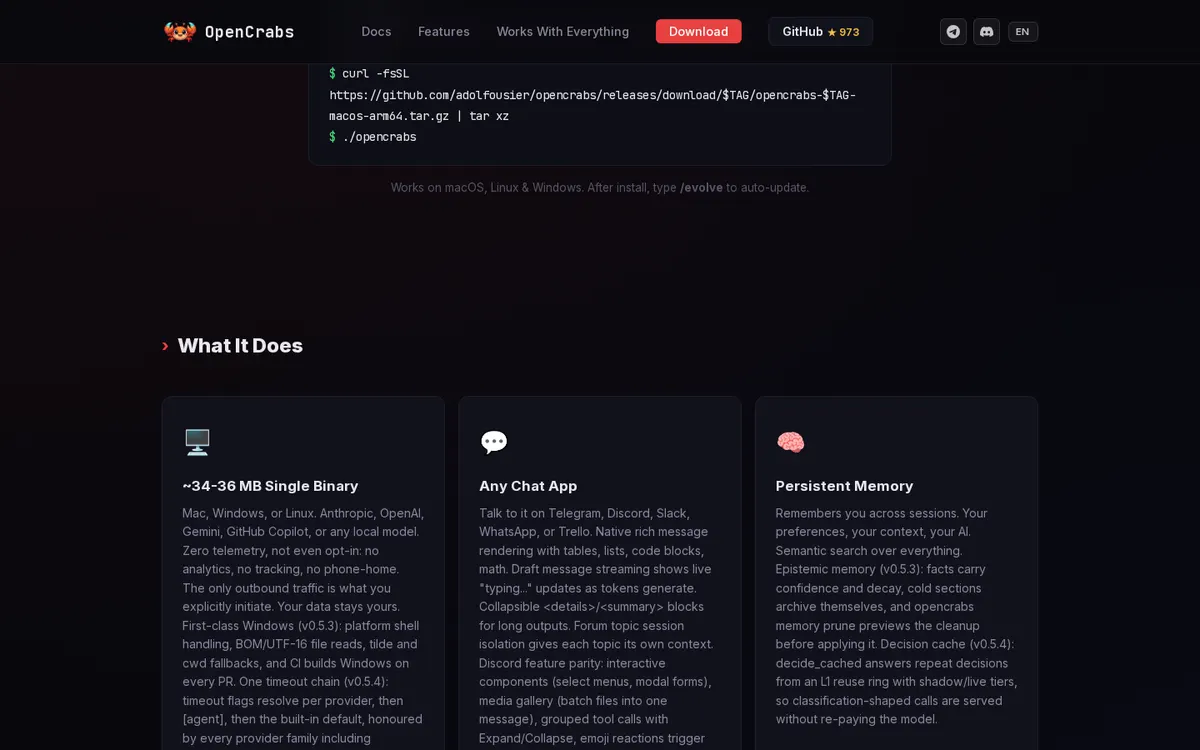Viewport: 1200px width, 750px height.
Task: Click the speech bubble emoji on Any Chat App card
Action: (x=494, y=442)
